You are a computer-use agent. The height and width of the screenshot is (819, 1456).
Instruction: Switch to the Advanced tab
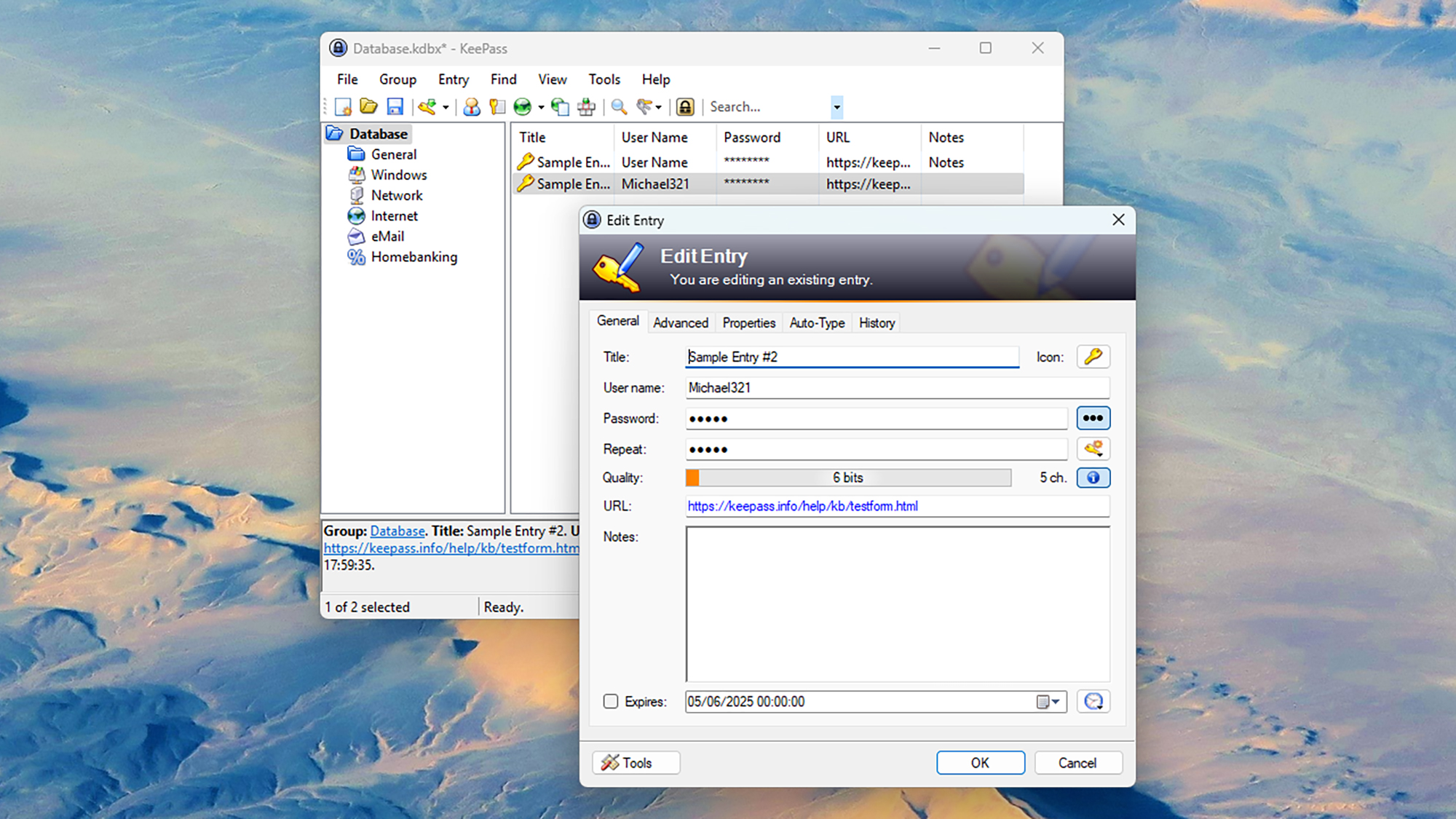pyautogui.click(x=680, y=323)
